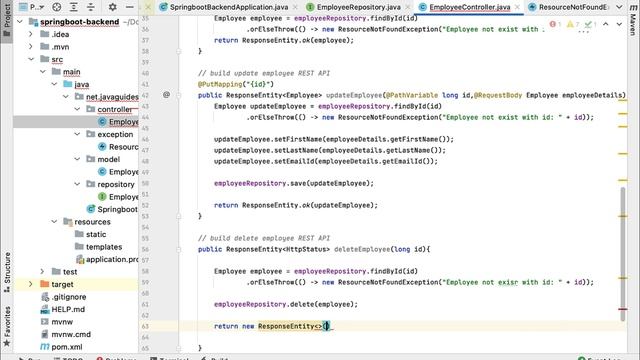Expand the .mvn folder
This screenshot has height=360, width=640.
pyautogui.click(x=31, y=47)
